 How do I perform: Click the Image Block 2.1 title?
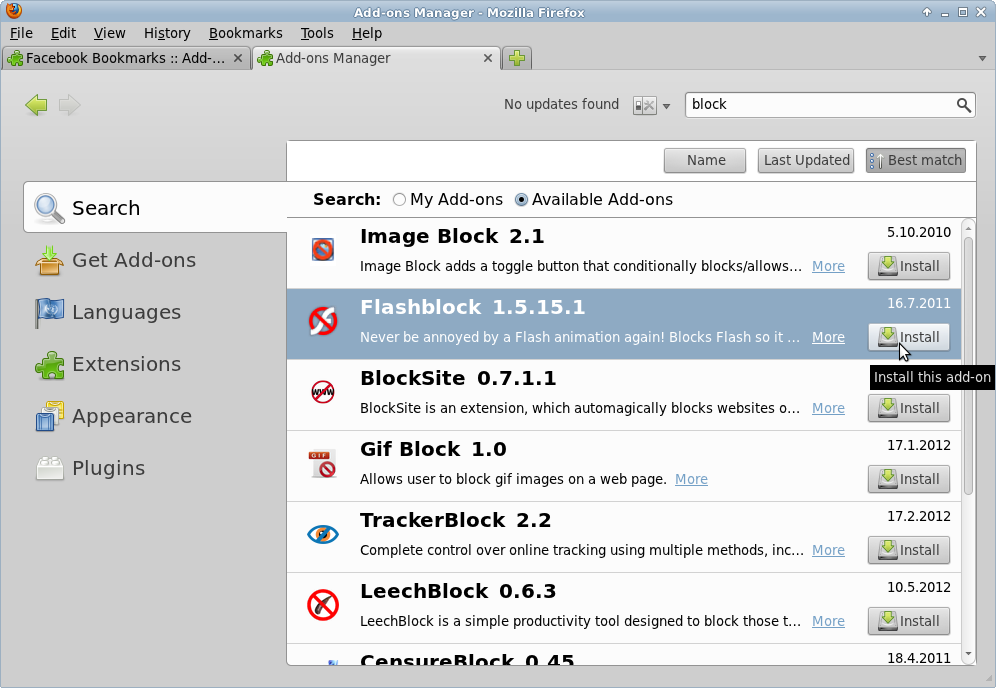coord(452,236)
